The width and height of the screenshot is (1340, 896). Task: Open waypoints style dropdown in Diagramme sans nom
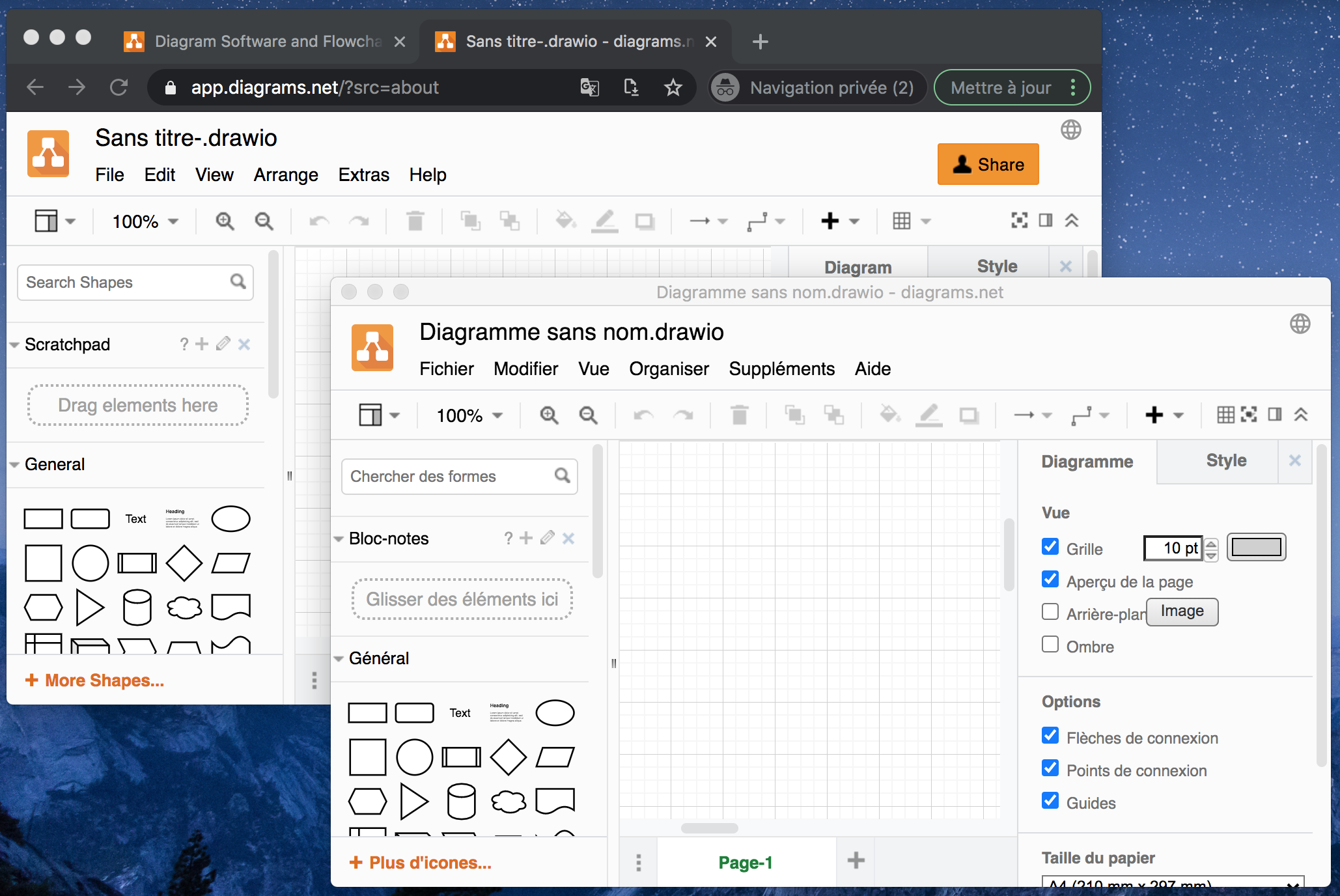point(1090,415)
